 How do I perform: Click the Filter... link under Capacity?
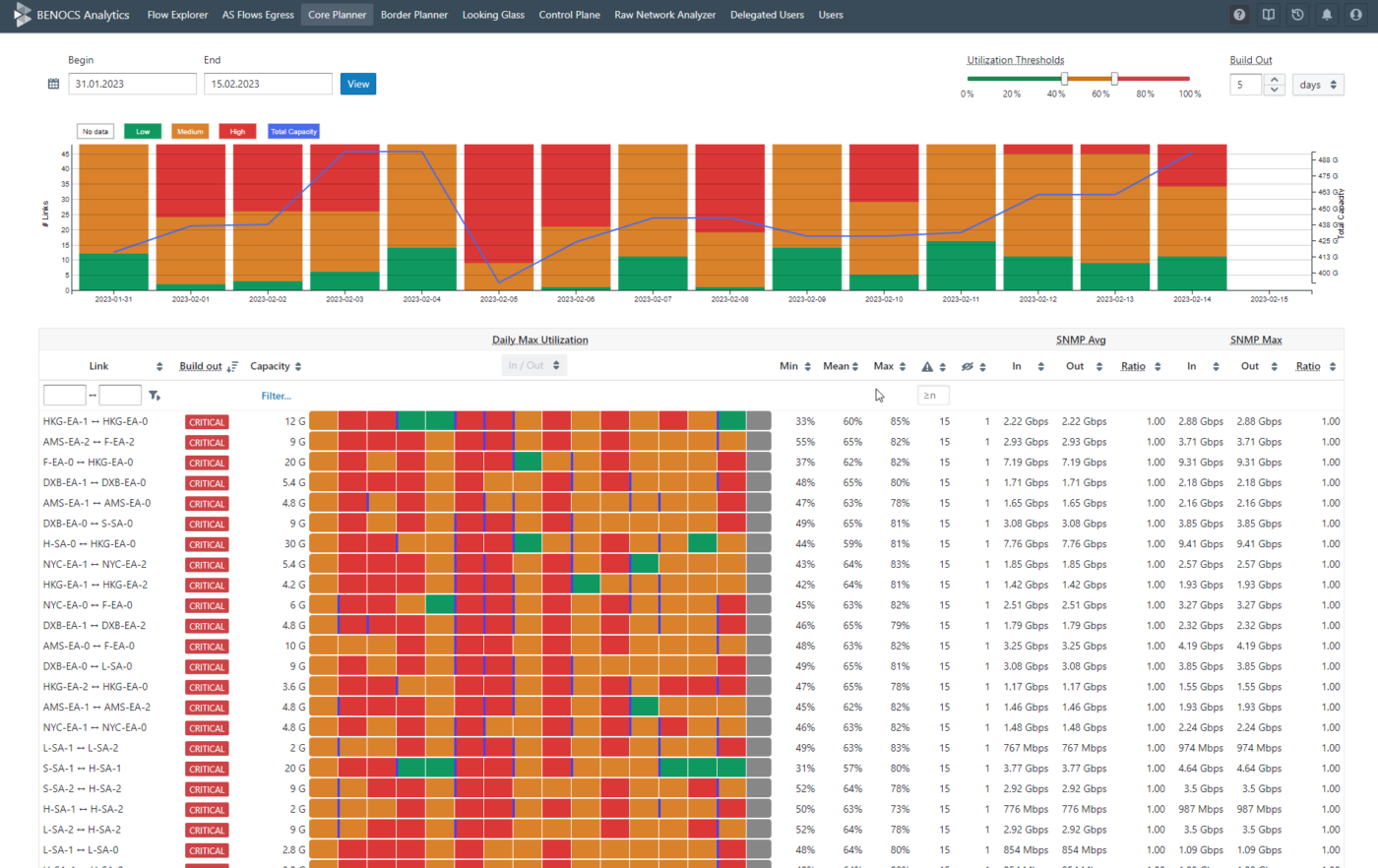click(276, 396)
